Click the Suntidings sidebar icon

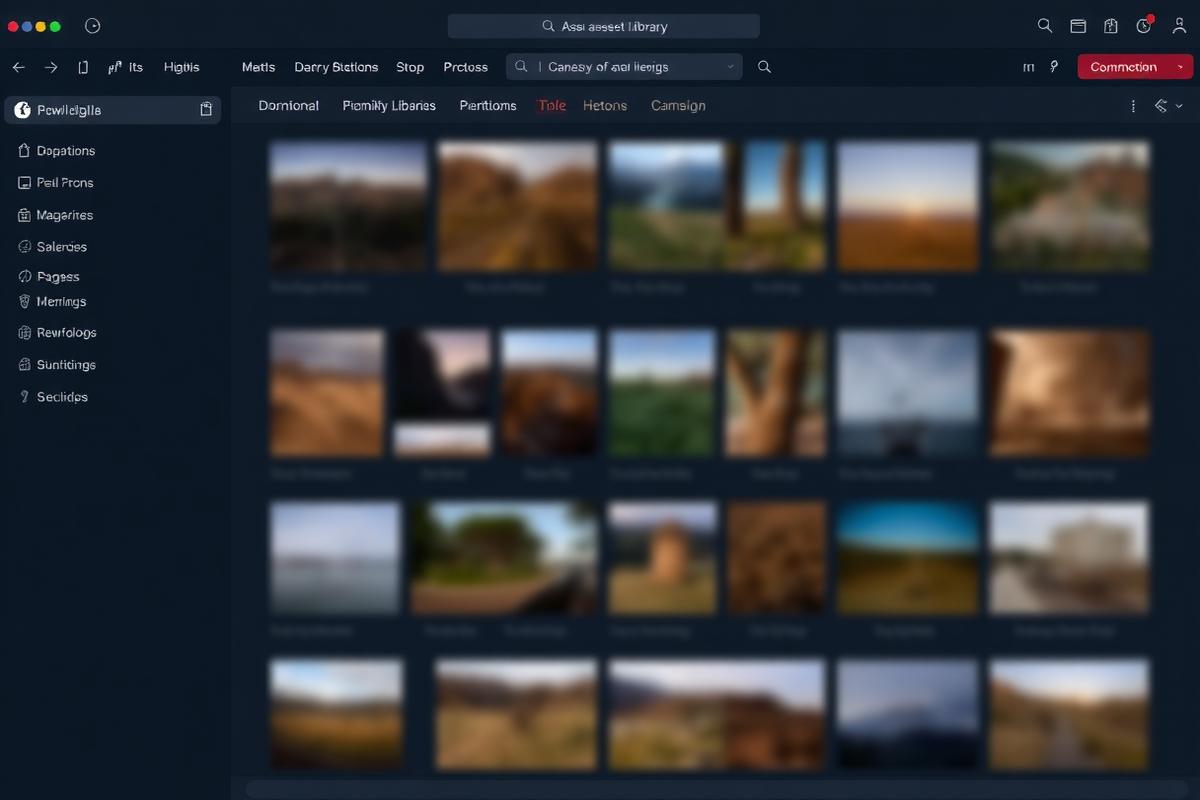point(25,365)
